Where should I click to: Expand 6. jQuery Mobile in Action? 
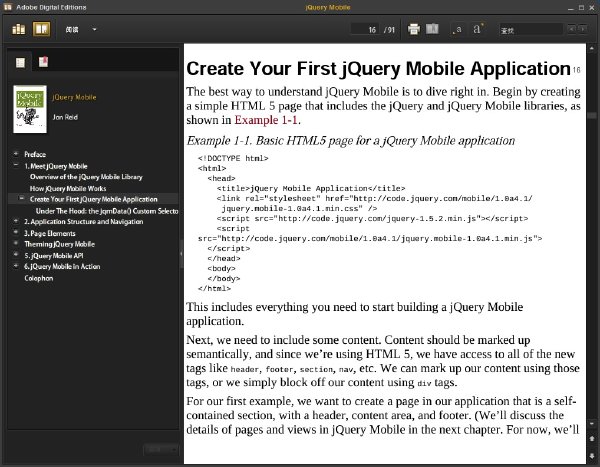pos(16,266)
